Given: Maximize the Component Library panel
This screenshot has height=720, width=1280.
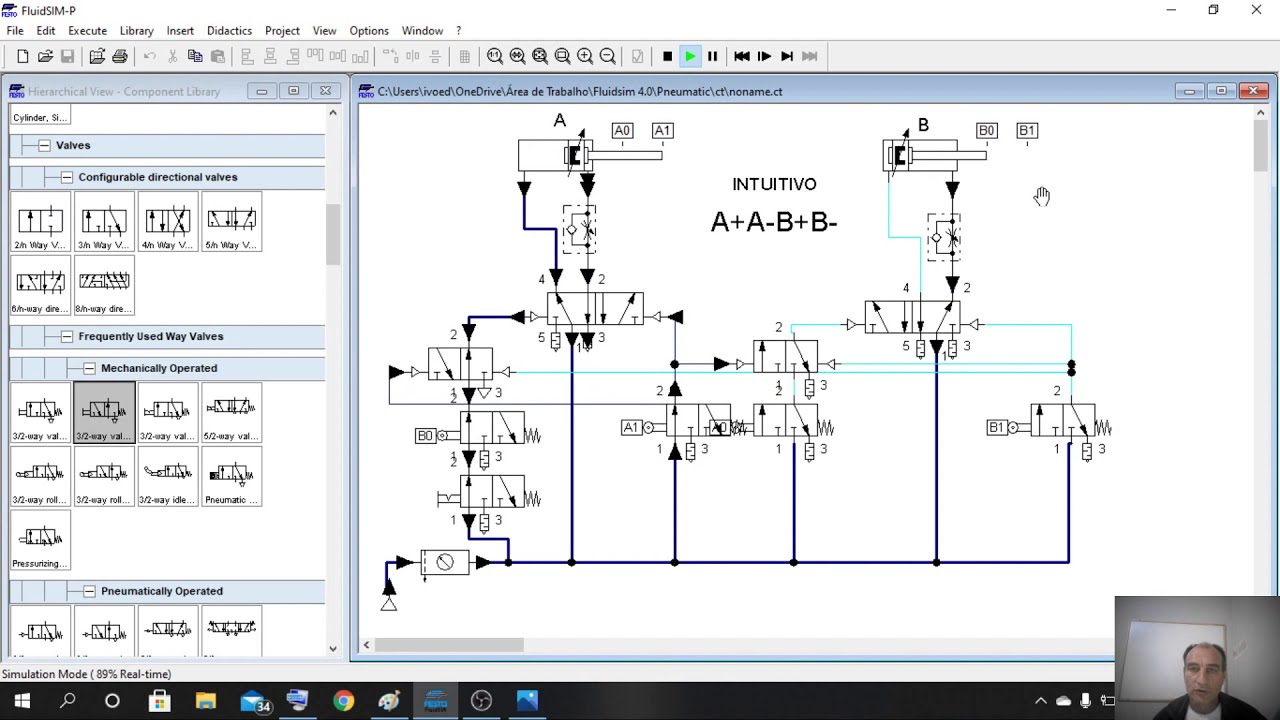Looking at the screenshot, I should pos(293,91).
